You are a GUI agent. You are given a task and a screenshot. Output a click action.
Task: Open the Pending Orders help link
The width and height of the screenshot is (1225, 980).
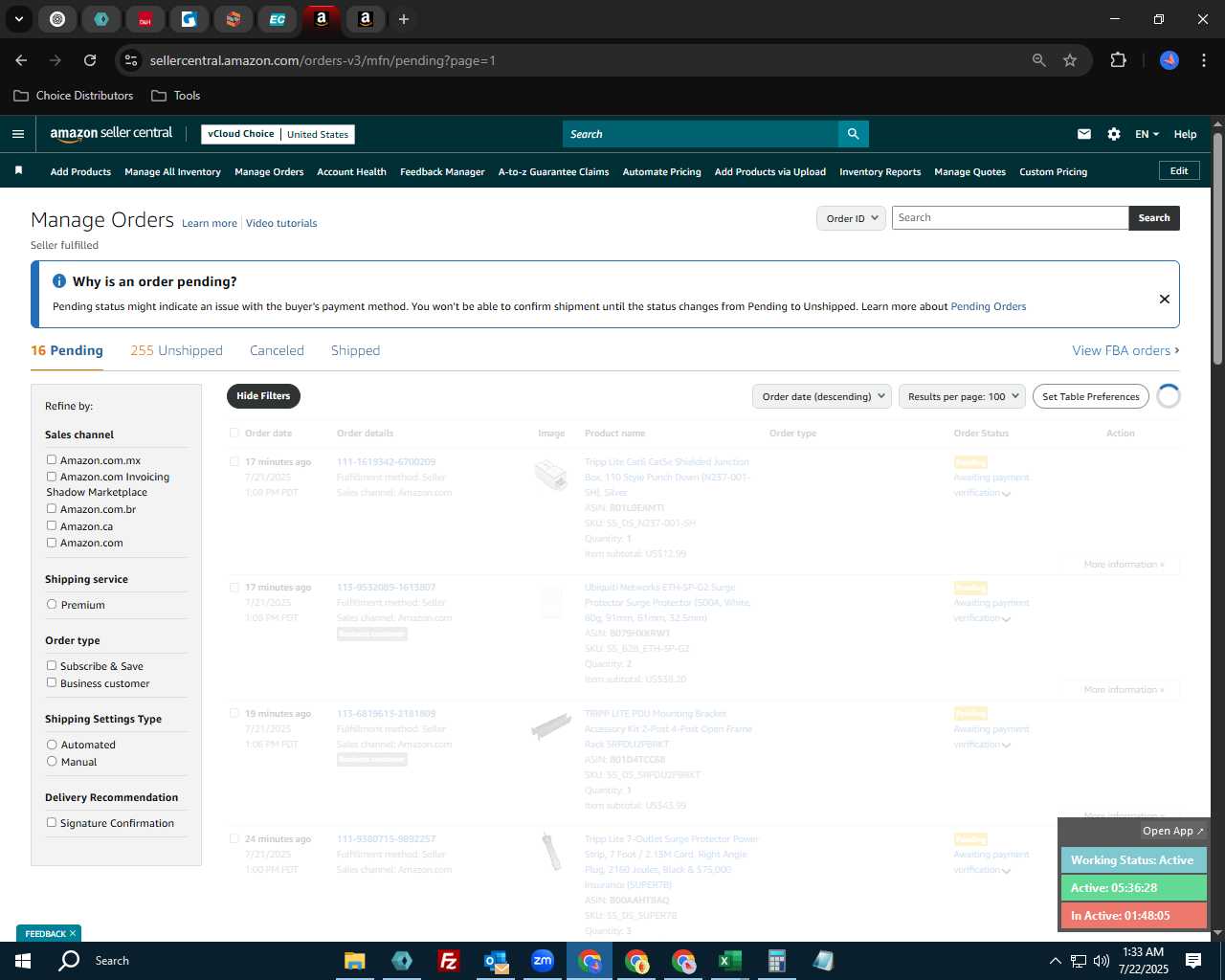click(988, 306)
